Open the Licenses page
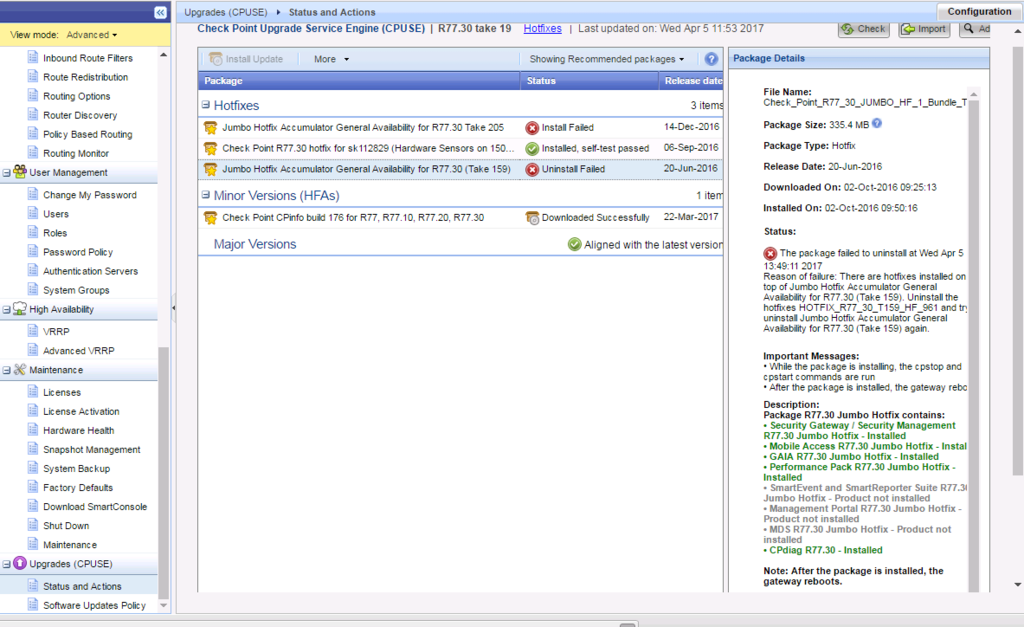Viewport: 1024px width, 627px height. (x=62, y=392)
